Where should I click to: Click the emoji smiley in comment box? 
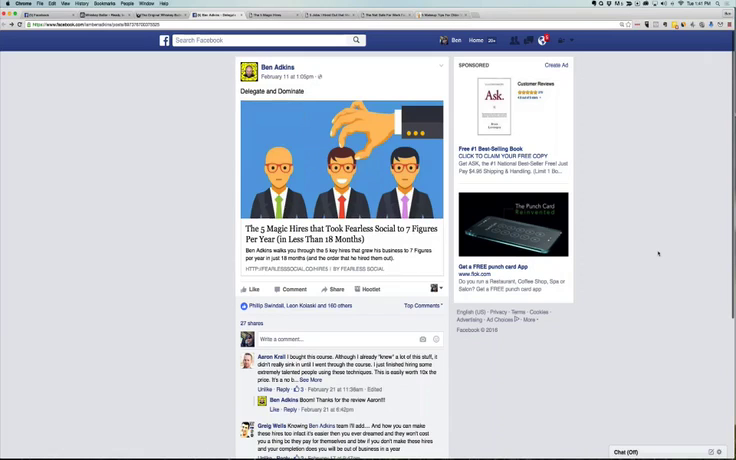point(436,339)
